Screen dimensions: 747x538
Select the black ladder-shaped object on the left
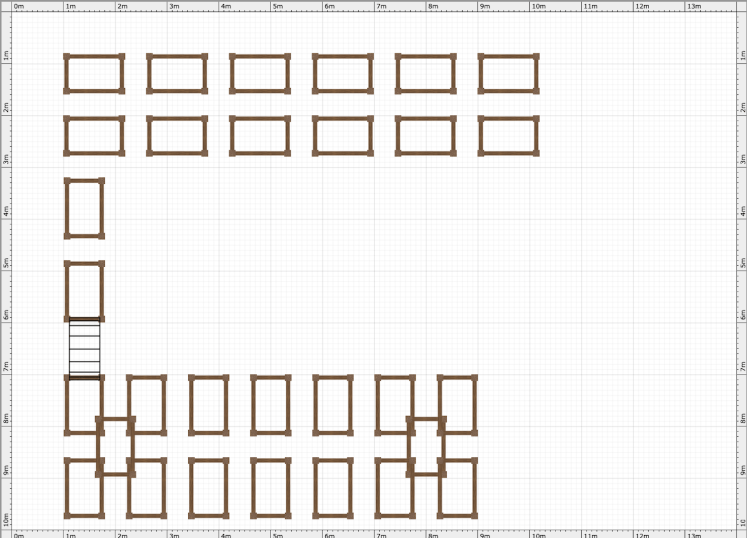tap(85, 348)
